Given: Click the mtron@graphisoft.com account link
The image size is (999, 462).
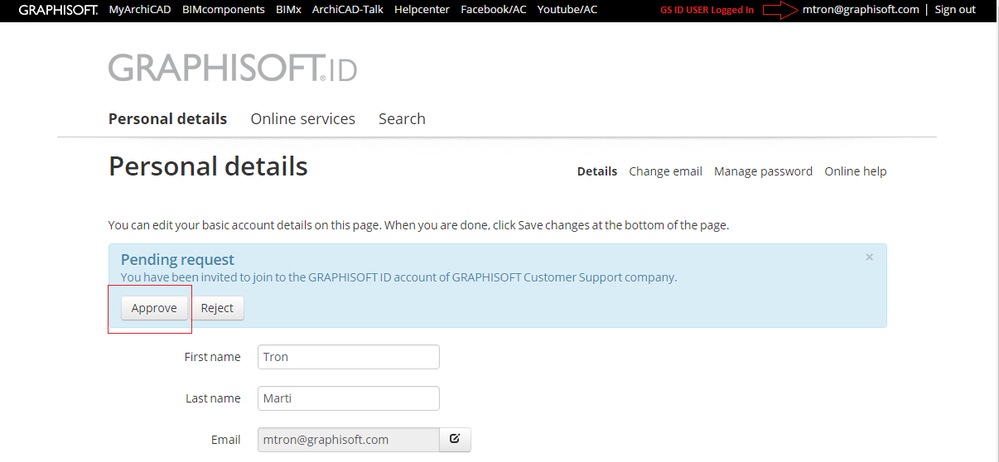Looking at the screenshot, I should [x=861, y=10].
